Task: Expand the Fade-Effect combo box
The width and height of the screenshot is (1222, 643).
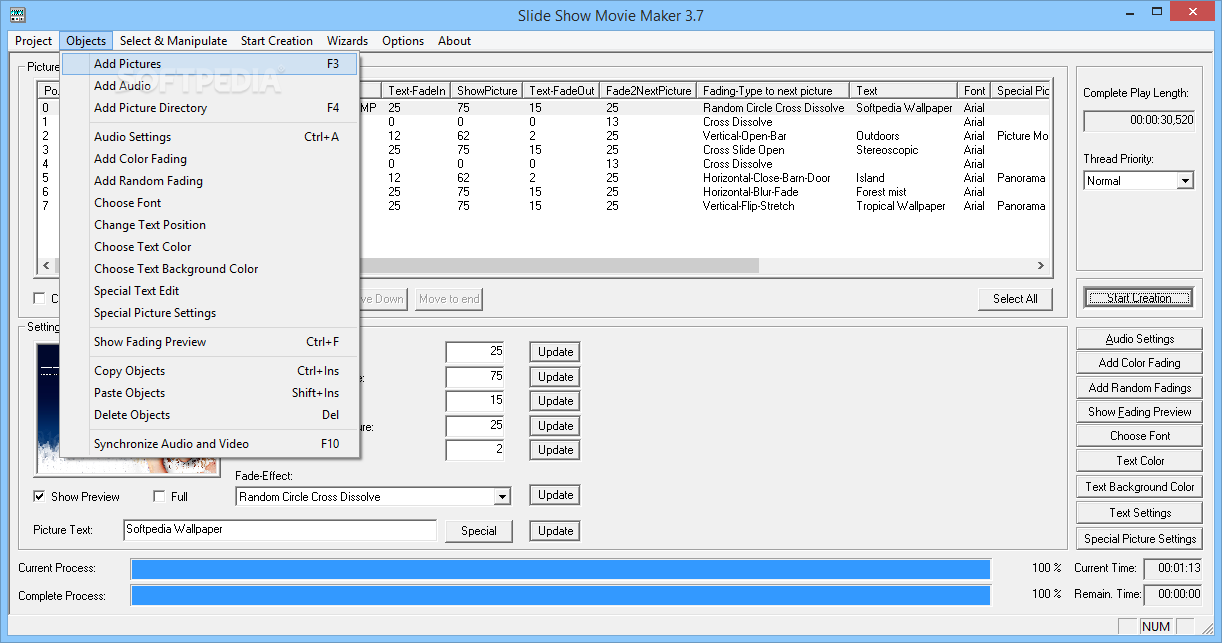Action: pyautogui.click(x=502, y=497)
